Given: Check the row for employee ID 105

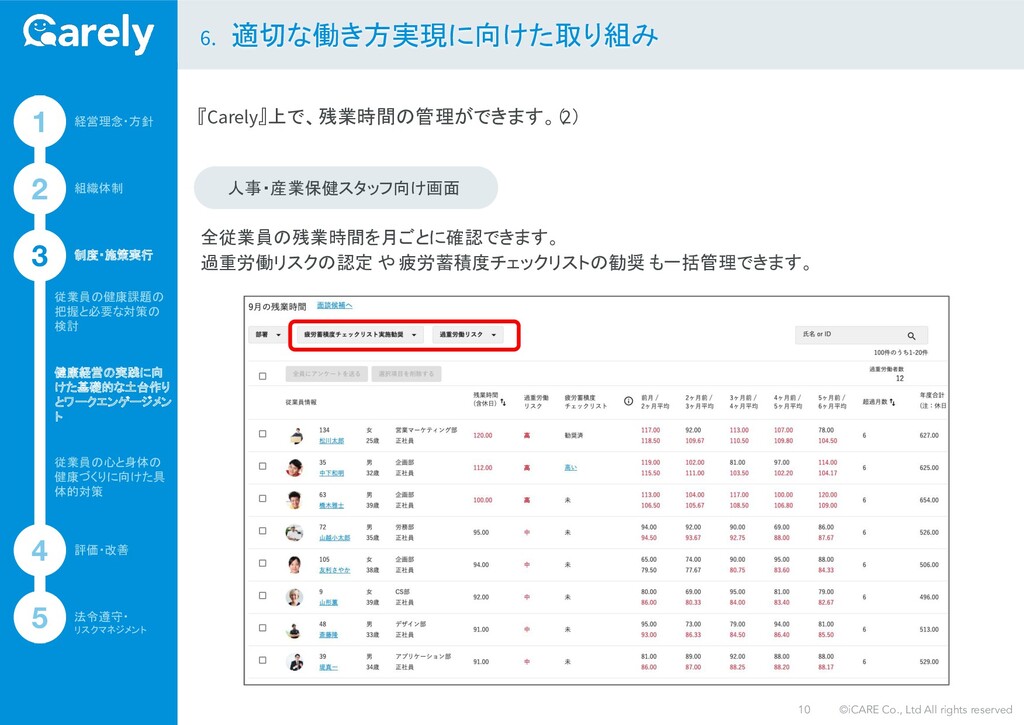Looking at the screenshot, I should pos(263,563).
